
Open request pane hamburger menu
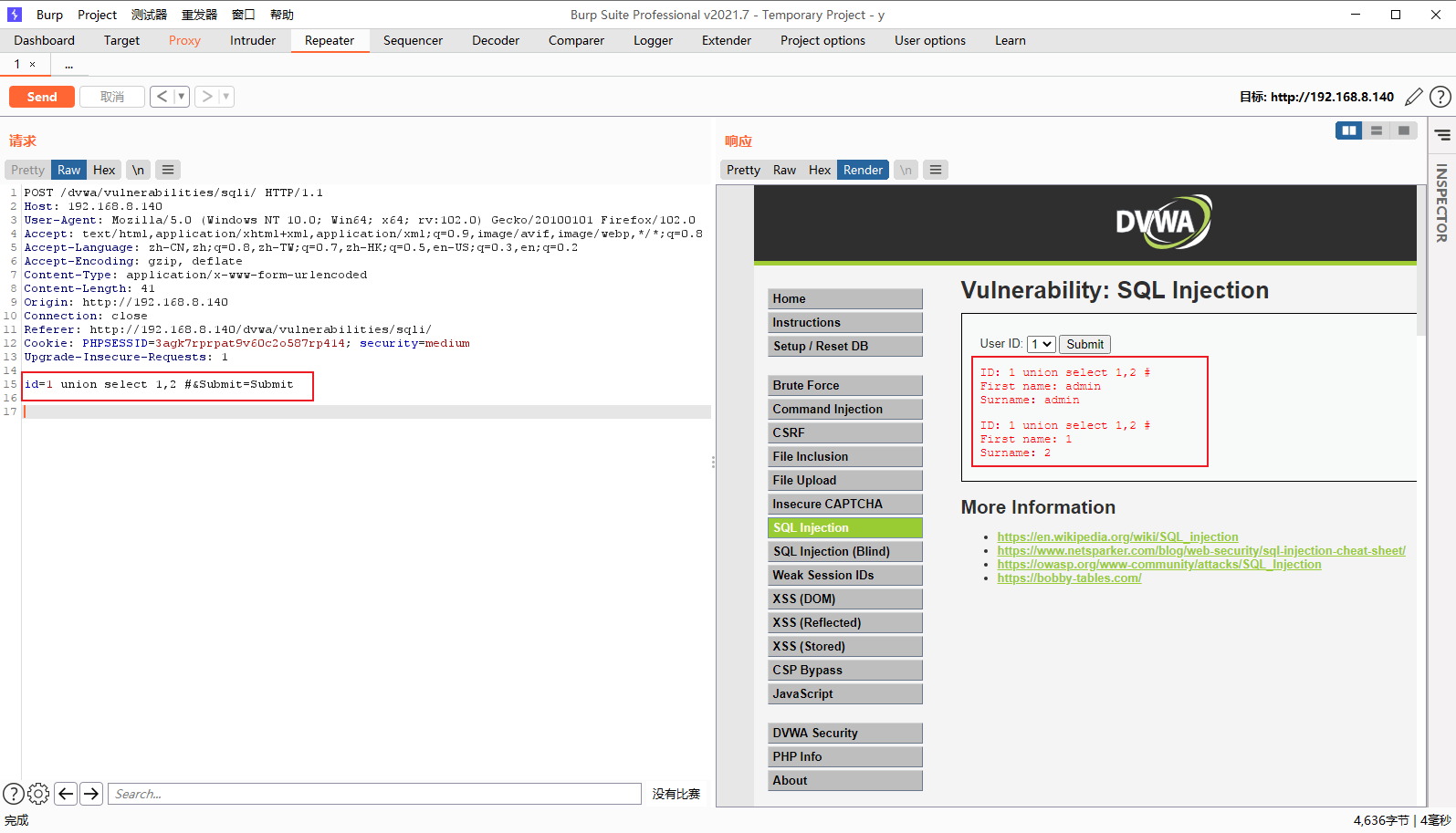click(168, 170)
